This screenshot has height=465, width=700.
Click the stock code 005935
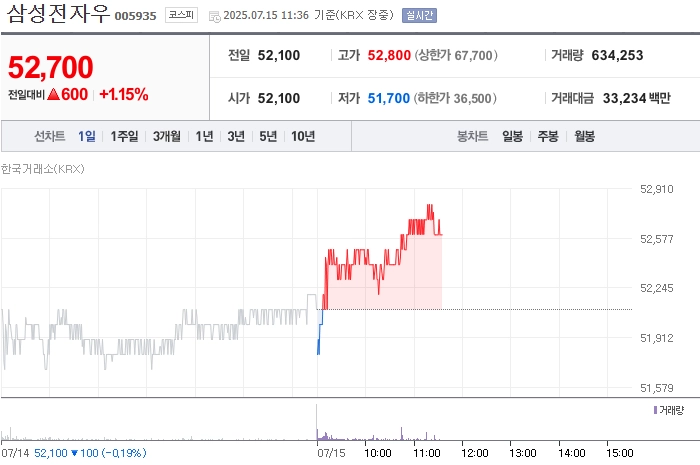pos(136,16)
